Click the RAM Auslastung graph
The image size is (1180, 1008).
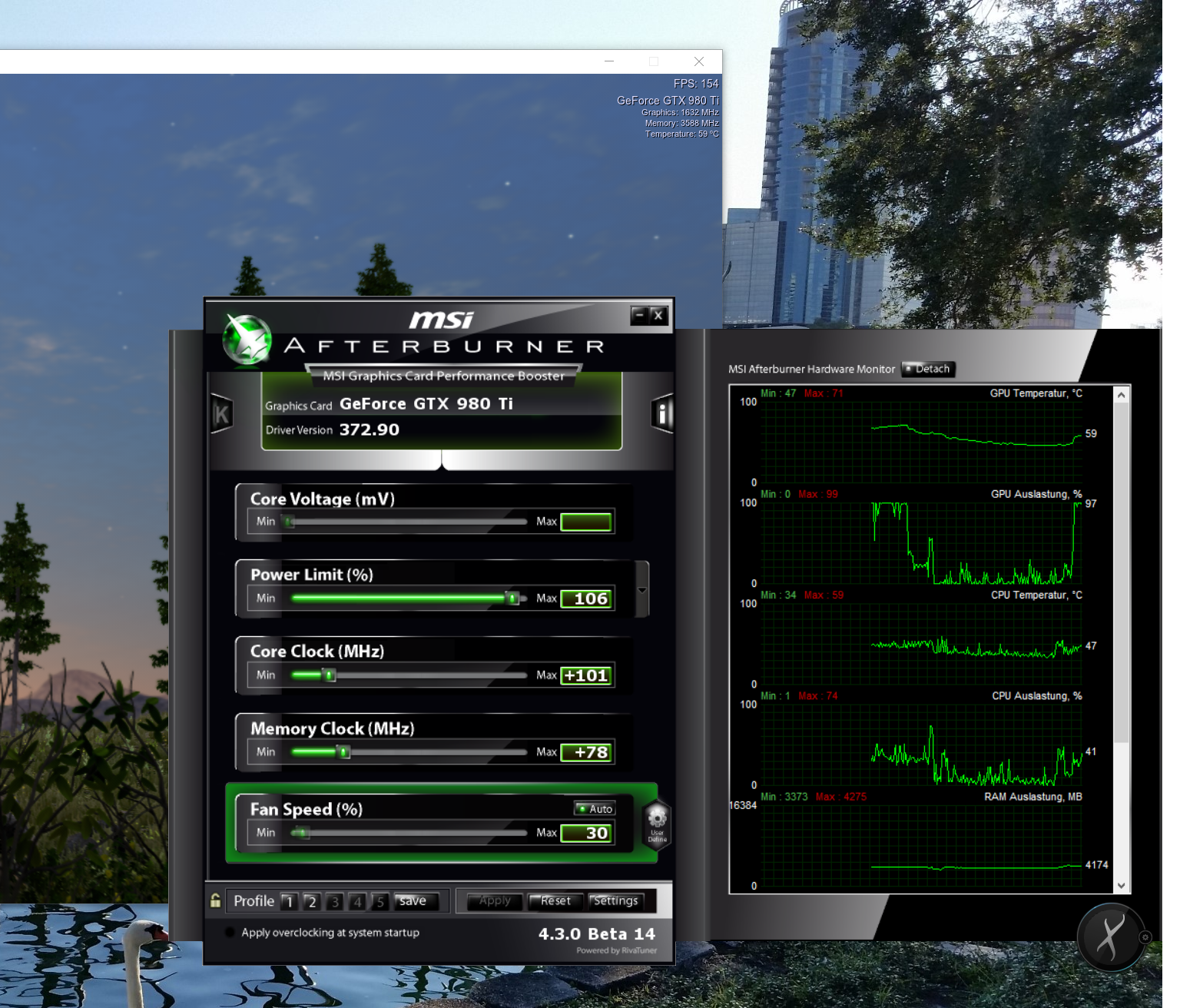pyautogui.click(x=922, y=845)
